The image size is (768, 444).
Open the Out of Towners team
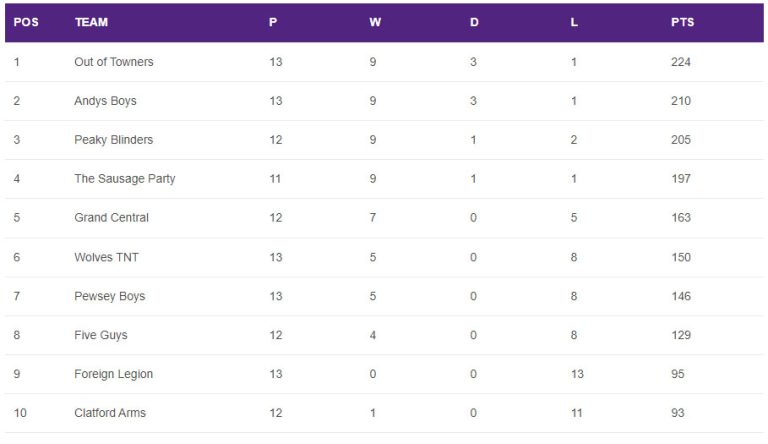pos(114,62)
